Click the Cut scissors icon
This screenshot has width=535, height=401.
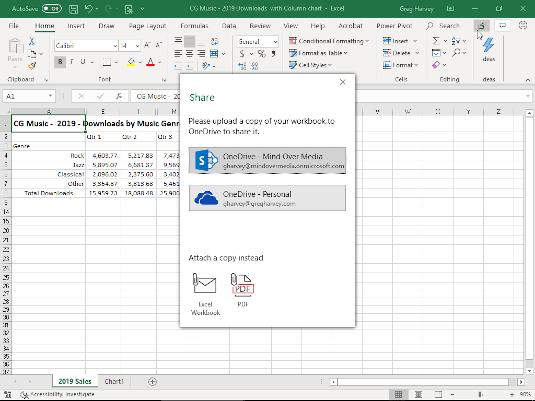pyautogui.click(x=32, y=42)
